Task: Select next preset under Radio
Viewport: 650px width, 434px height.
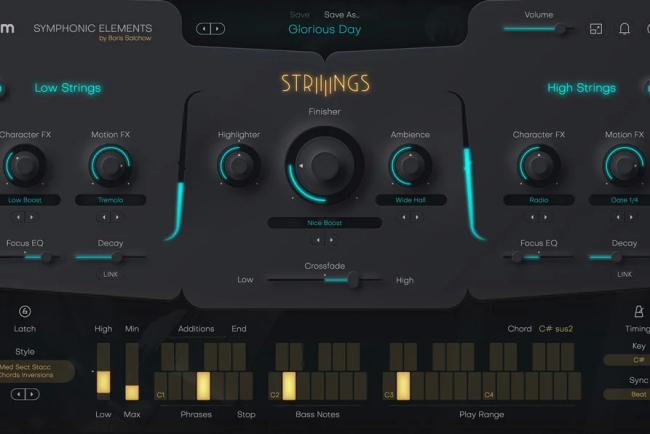Action: coord(546,217)
